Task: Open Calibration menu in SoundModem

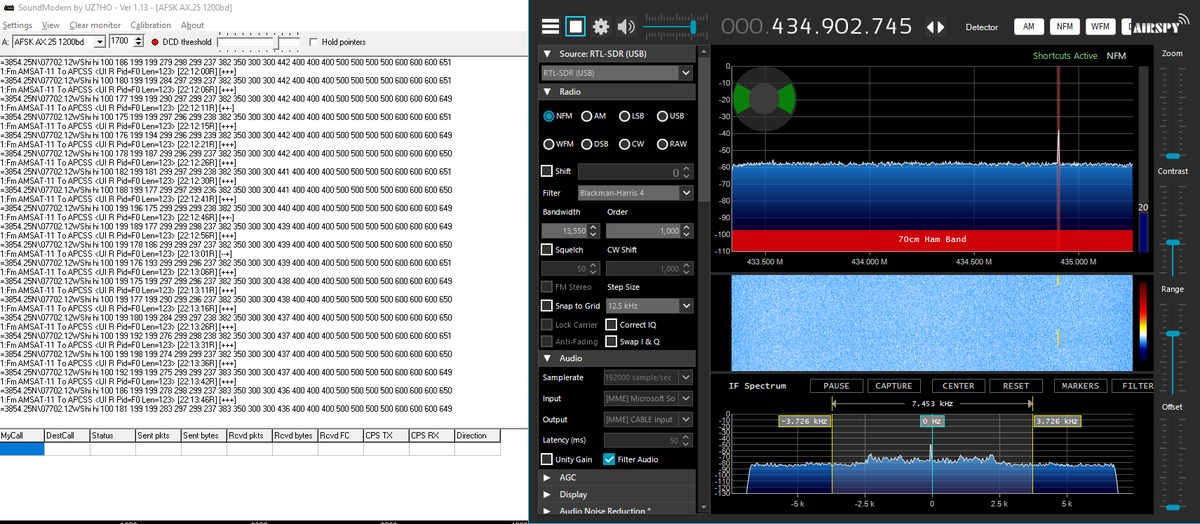Action: pos(151,24)
